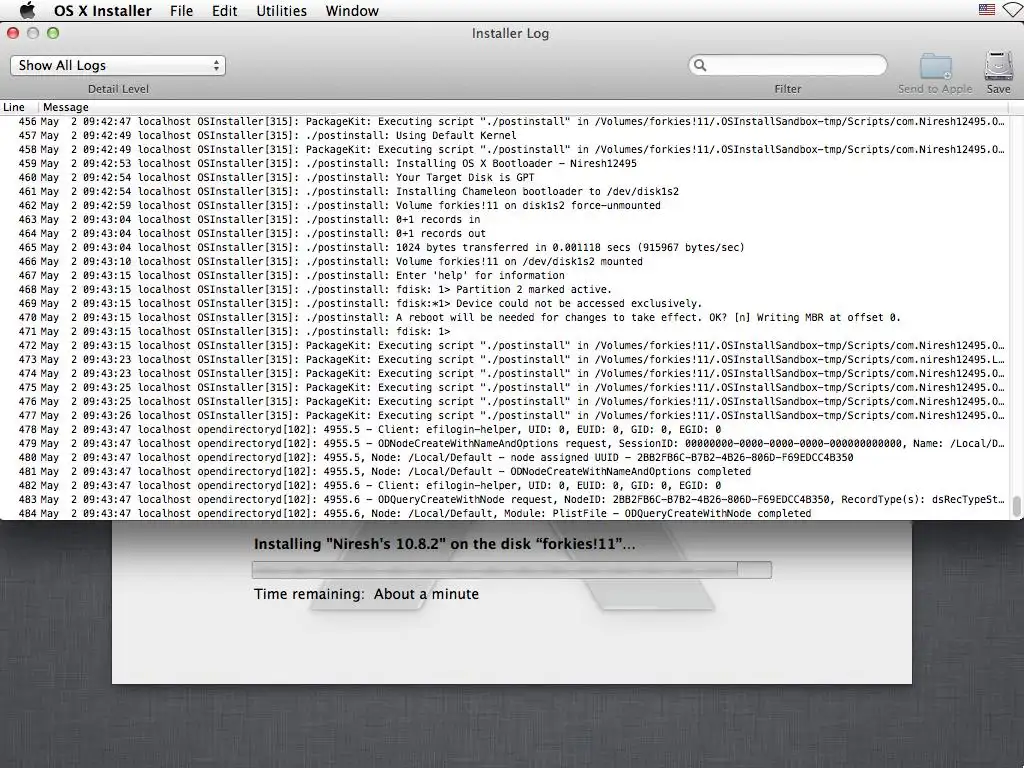
Task: Select line 459 Installing OS X Bootloader
Action: coord(506,163)
